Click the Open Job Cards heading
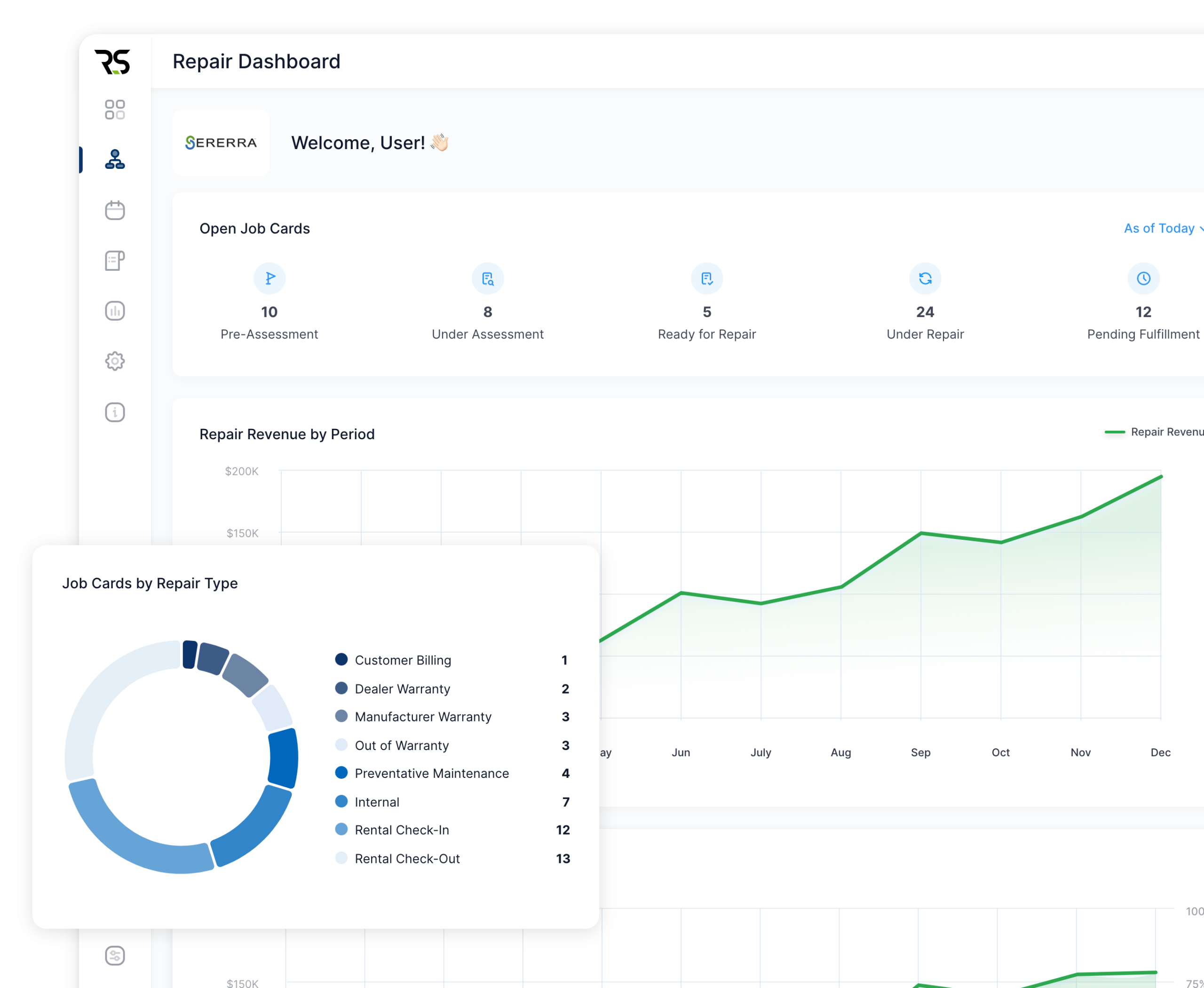 click(254, 229)
